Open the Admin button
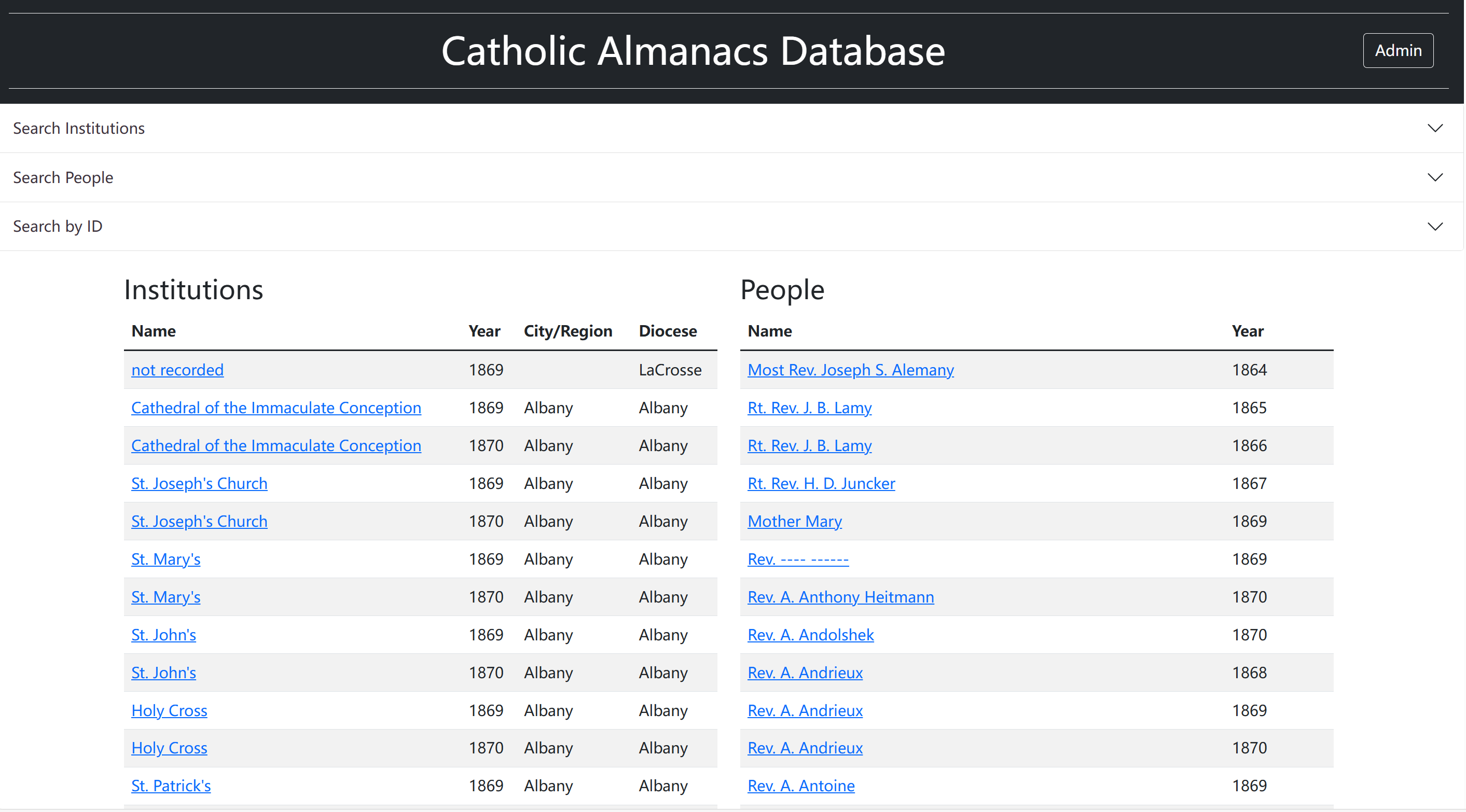 click(x=1398, y=51)
